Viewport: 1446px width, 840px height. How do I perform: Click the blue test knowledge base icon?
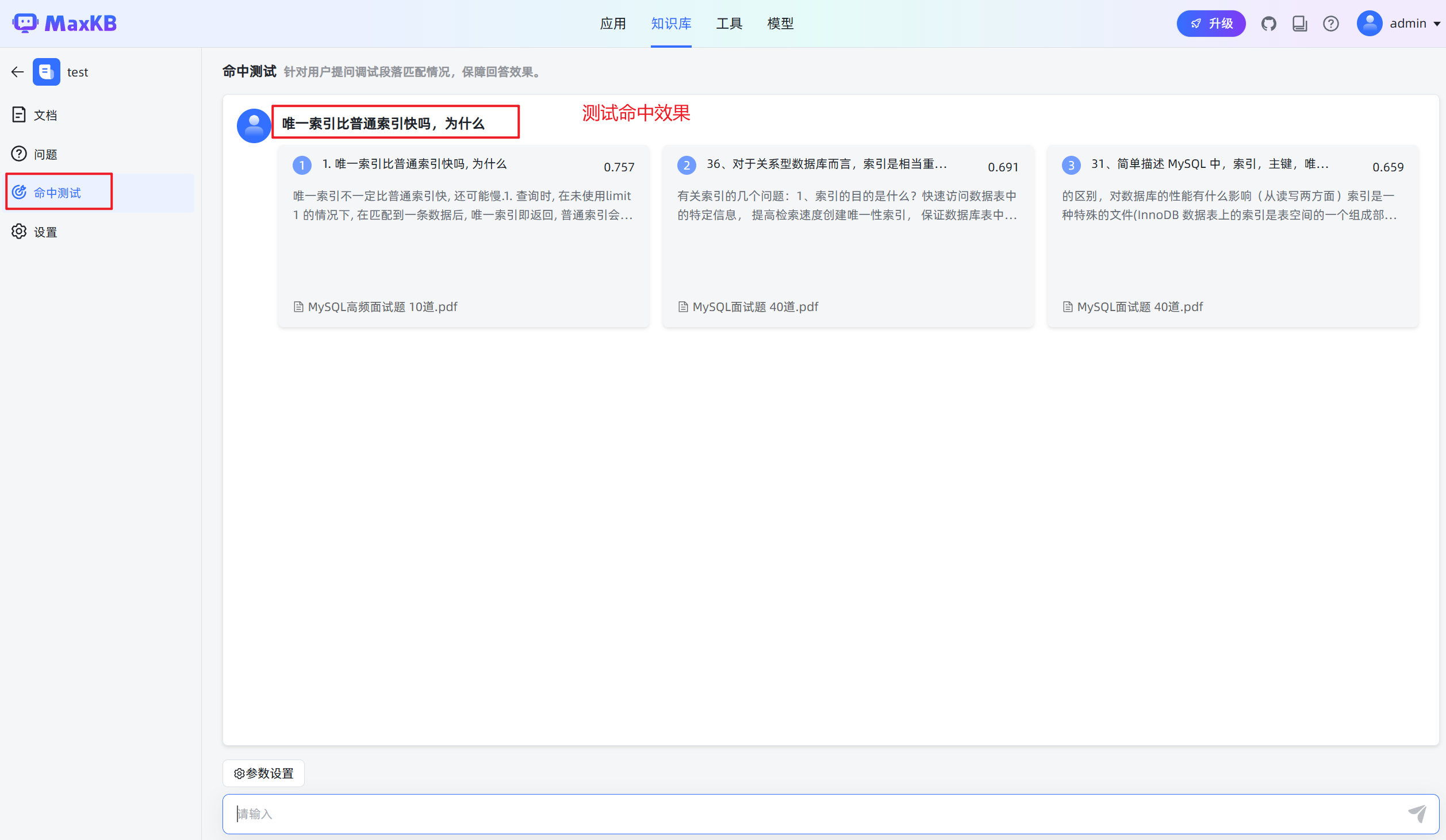46,72
